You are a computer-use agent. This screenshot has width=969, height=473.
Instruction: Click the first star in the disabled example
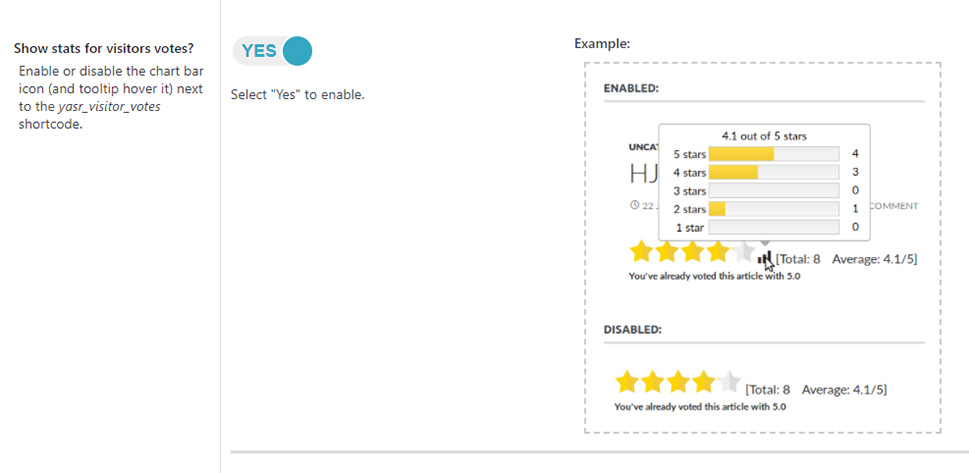pos(627,382)
